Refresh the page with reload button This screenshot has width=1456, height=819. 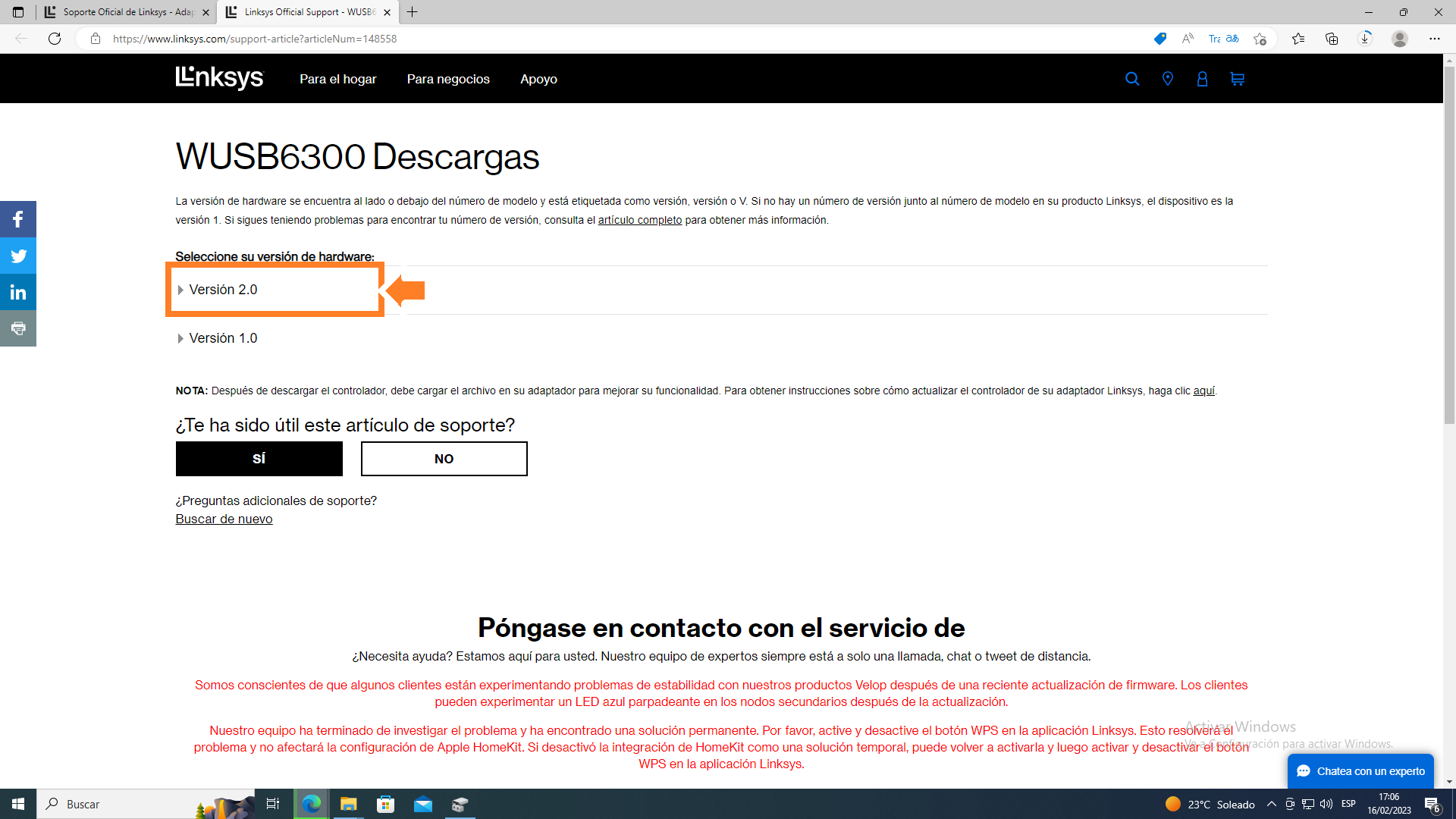[55, 39]
